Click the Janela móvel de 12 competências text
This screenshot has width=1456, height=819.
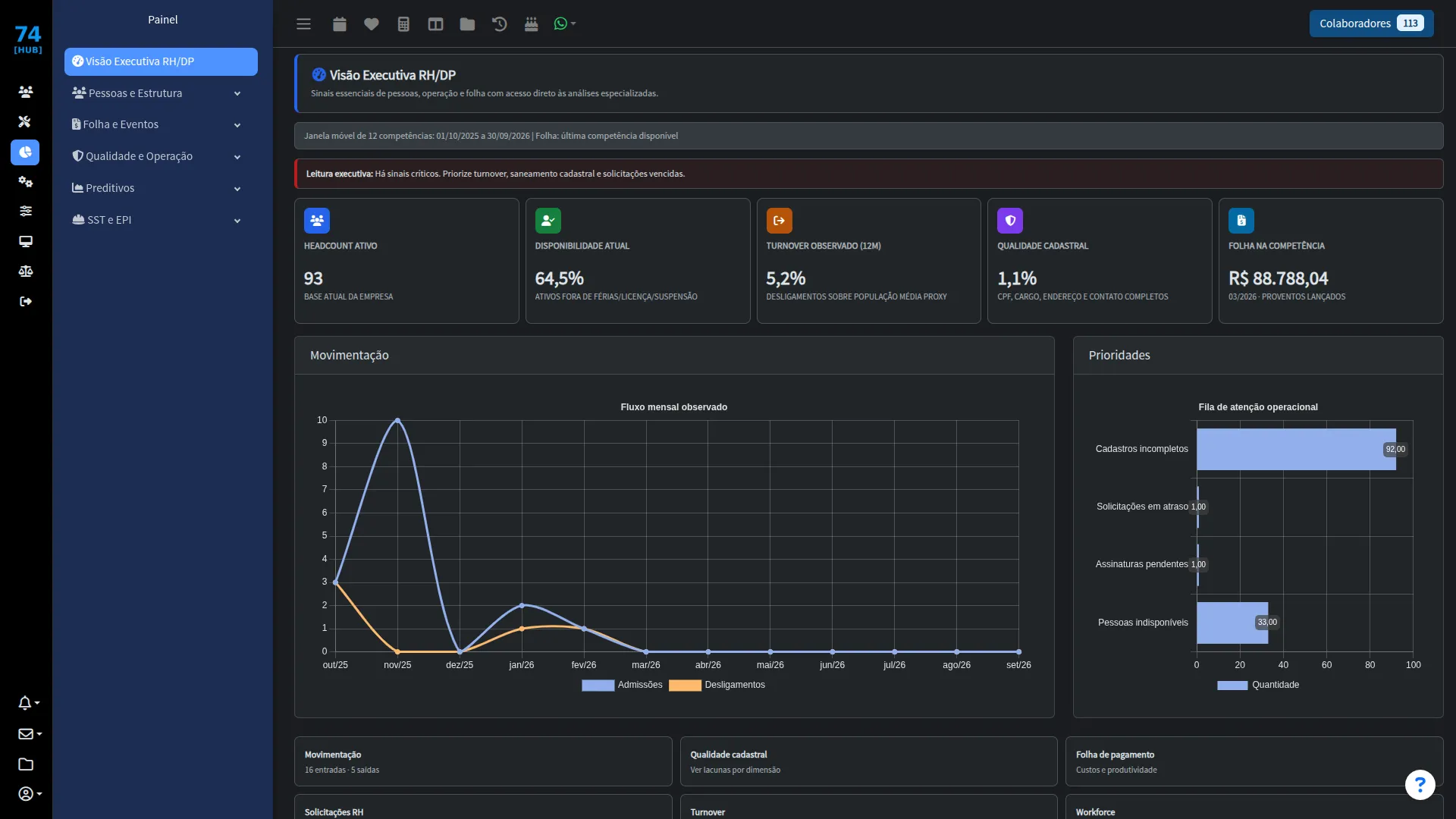coord(491,136)
